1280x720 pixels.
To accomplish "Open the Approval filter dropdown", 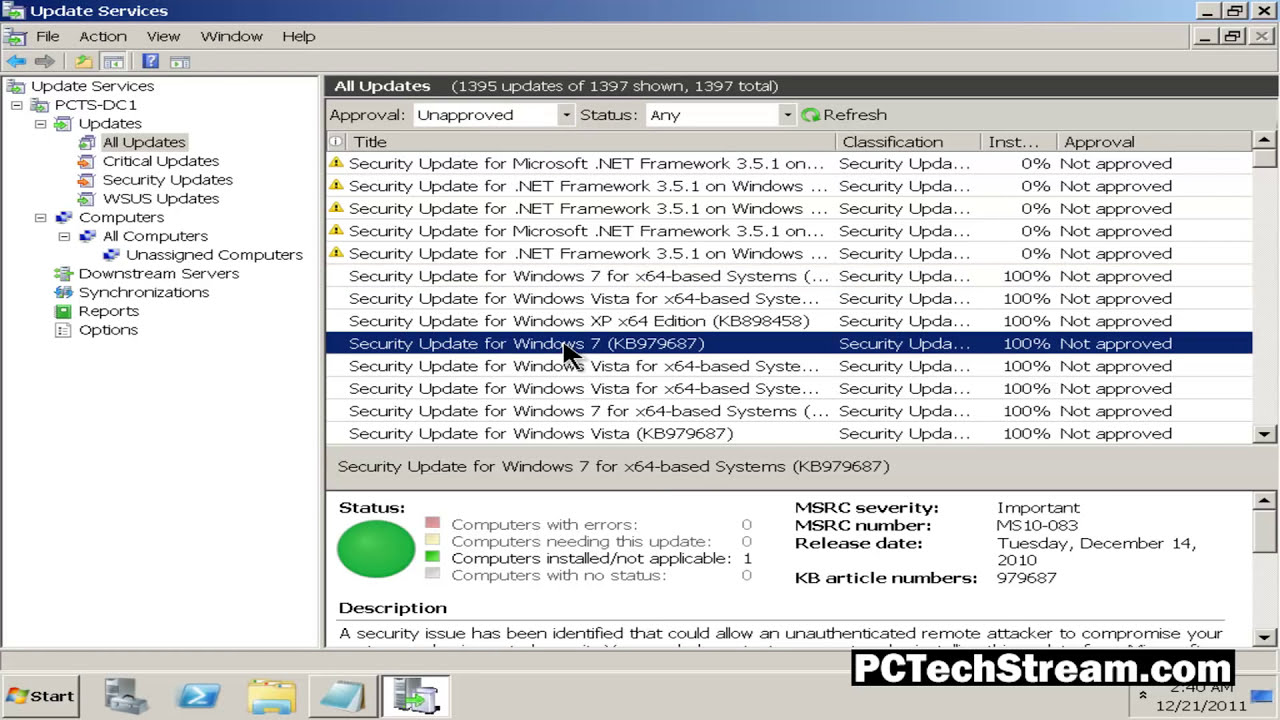I will tap(565, 115).
